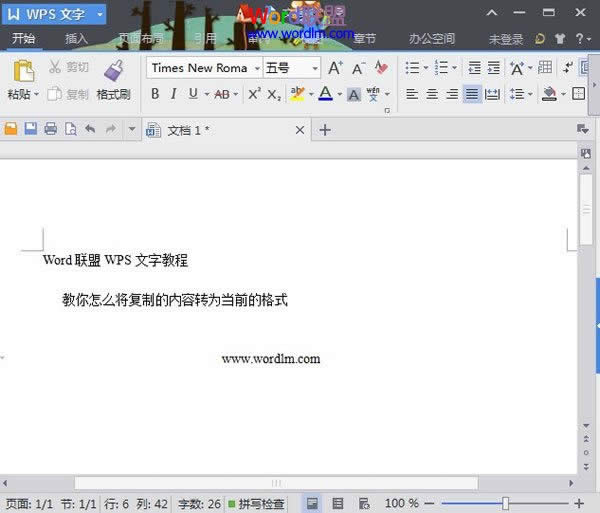Image resolution: width=600 pixels, height=513 pixels.
Task: Open the WPS 文字 application menu dropdown
Action: 100,15
